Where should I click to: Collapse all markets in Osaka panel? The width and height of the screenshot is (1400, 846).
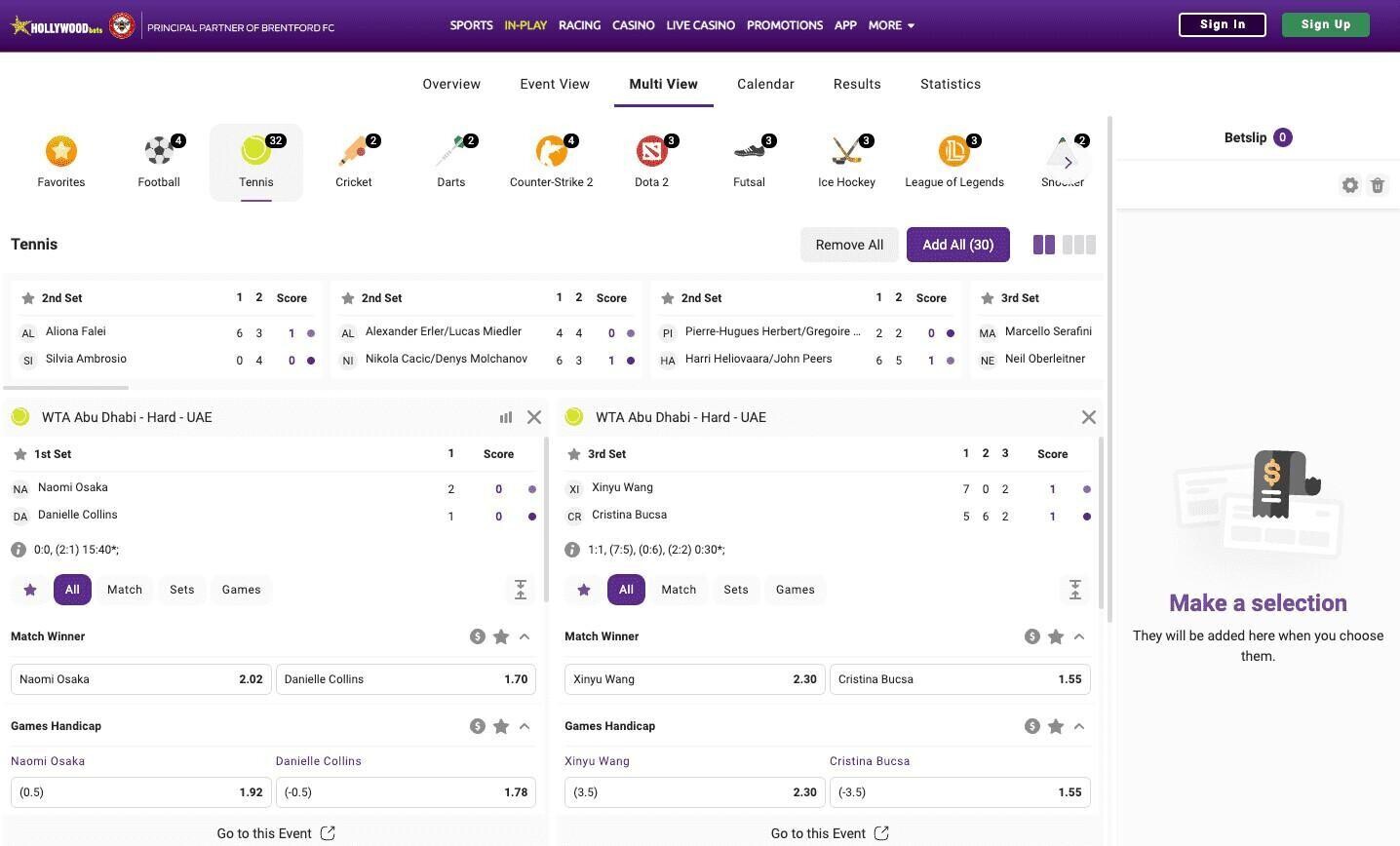click(521, 590)
